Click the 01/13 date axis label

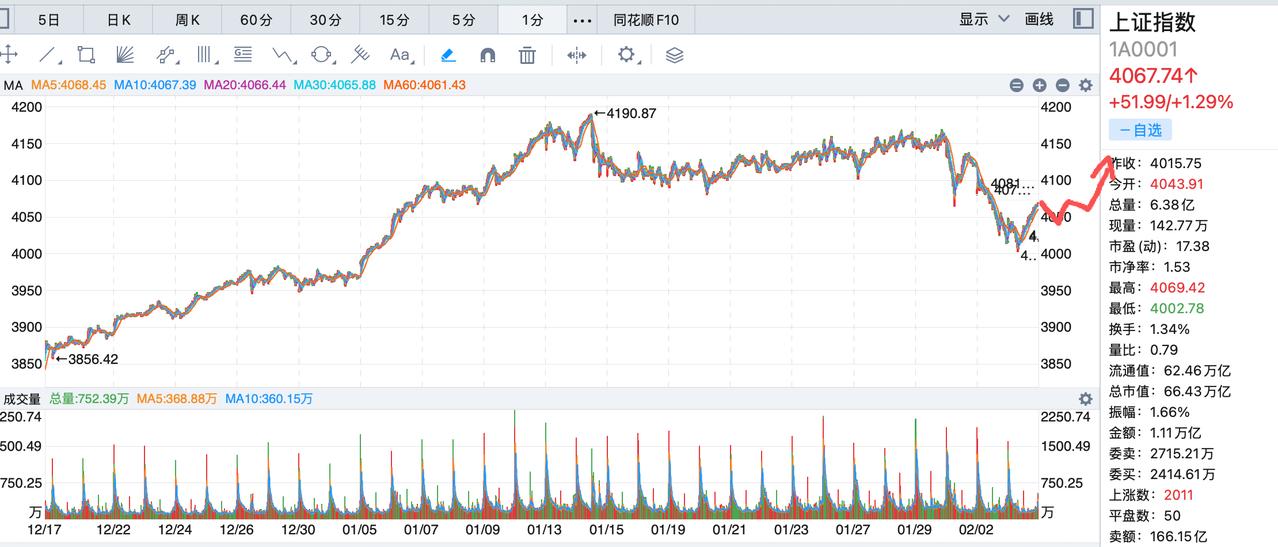tap(545, 529)
